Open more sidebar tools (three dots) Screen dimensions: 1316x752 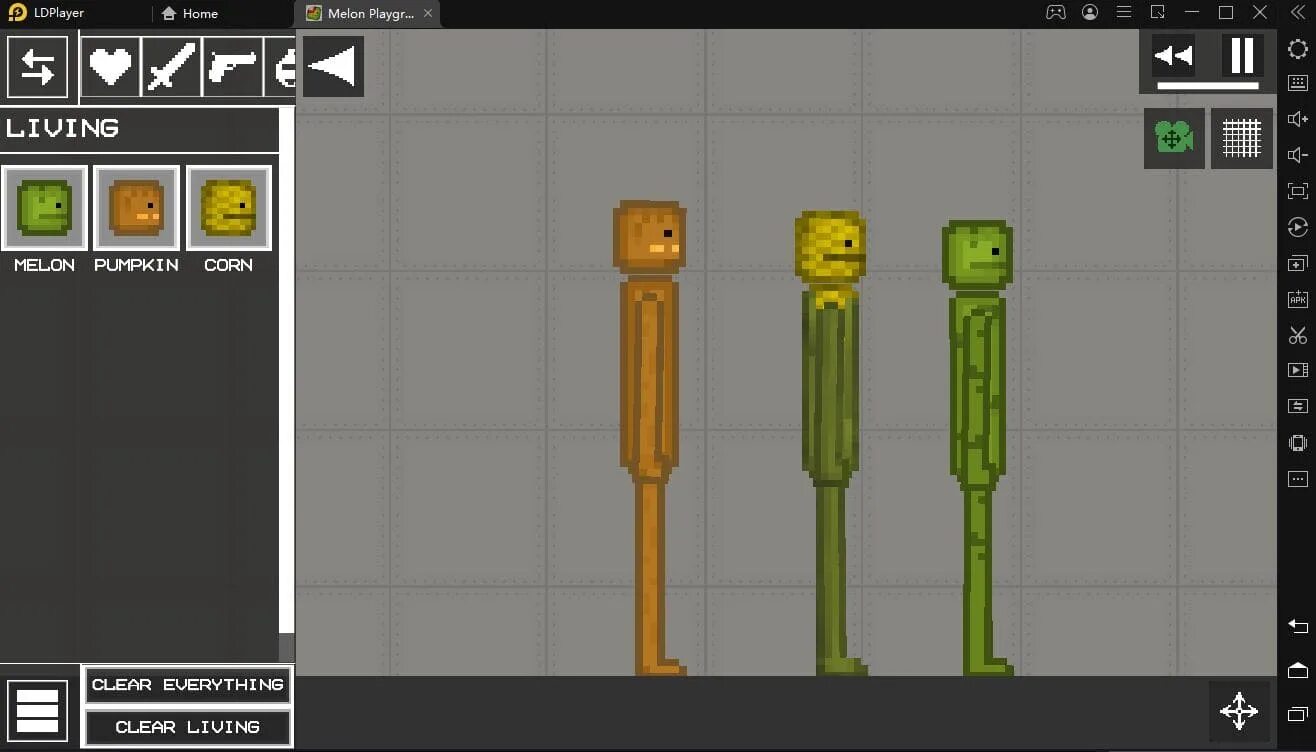[x=1297, y=479]
